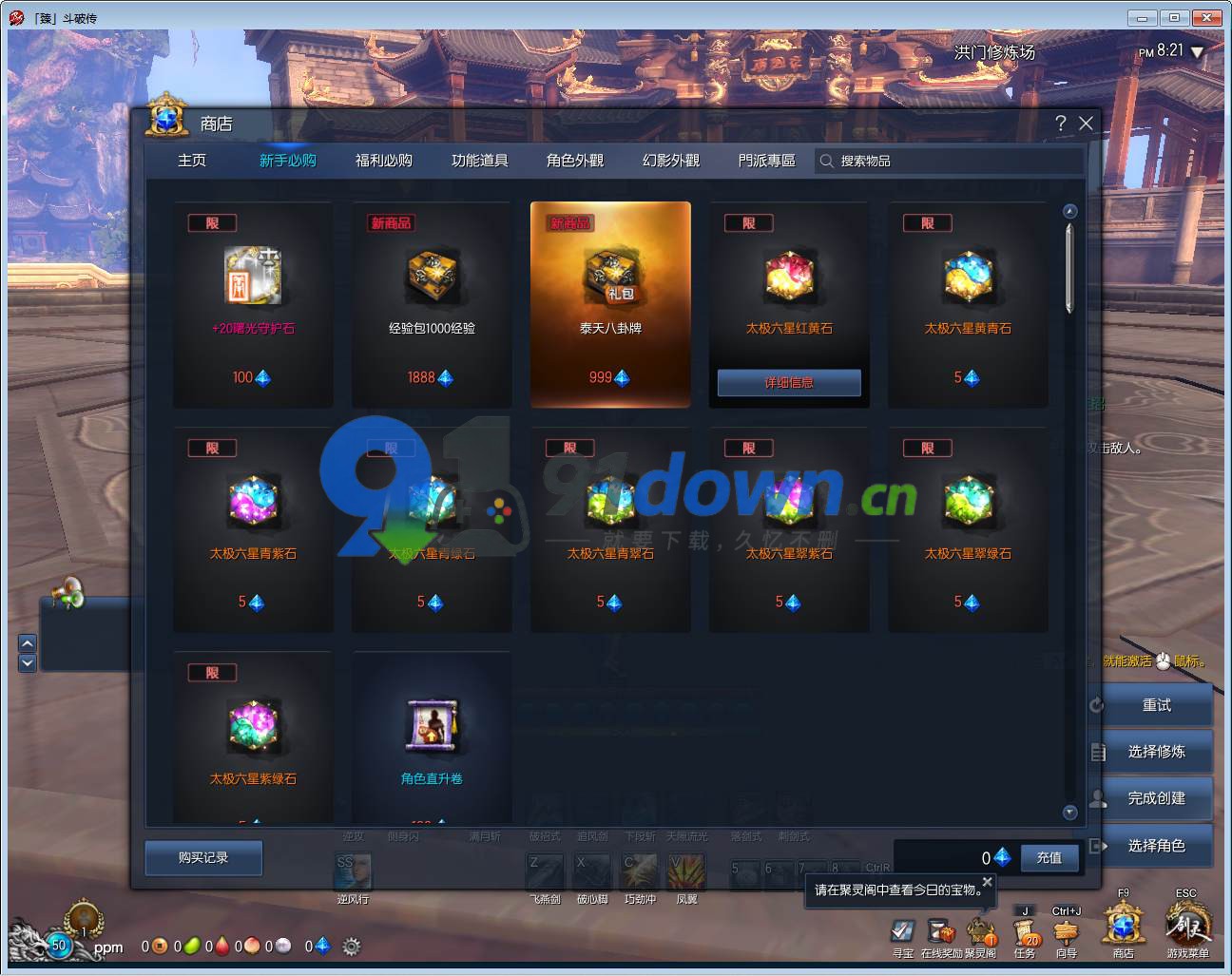
Task: Click the 完成创建 button
Action: [1157, 798]
